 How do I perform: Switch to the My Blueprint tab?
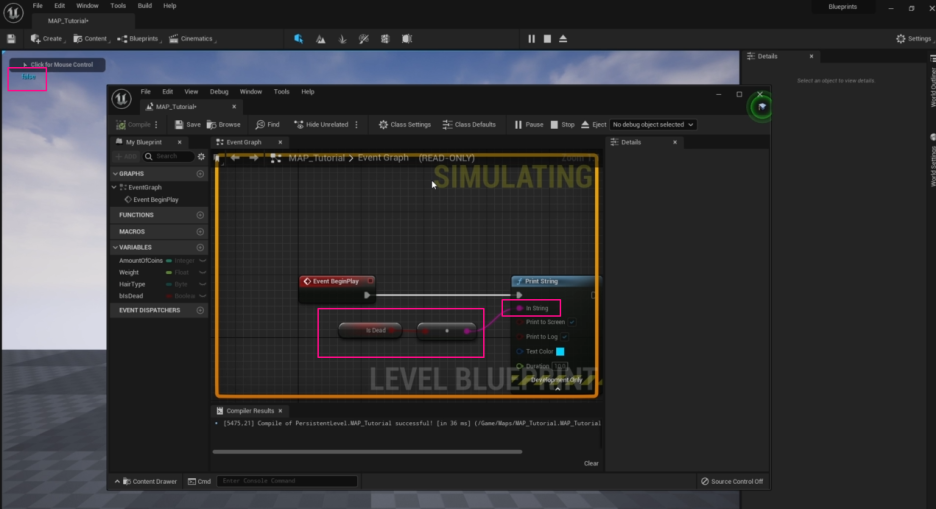[144, 143]
